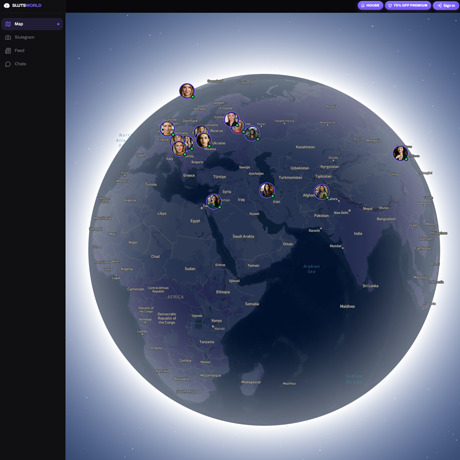Open the profile marker near Iran
460x460 pixels.
(267, 190)
